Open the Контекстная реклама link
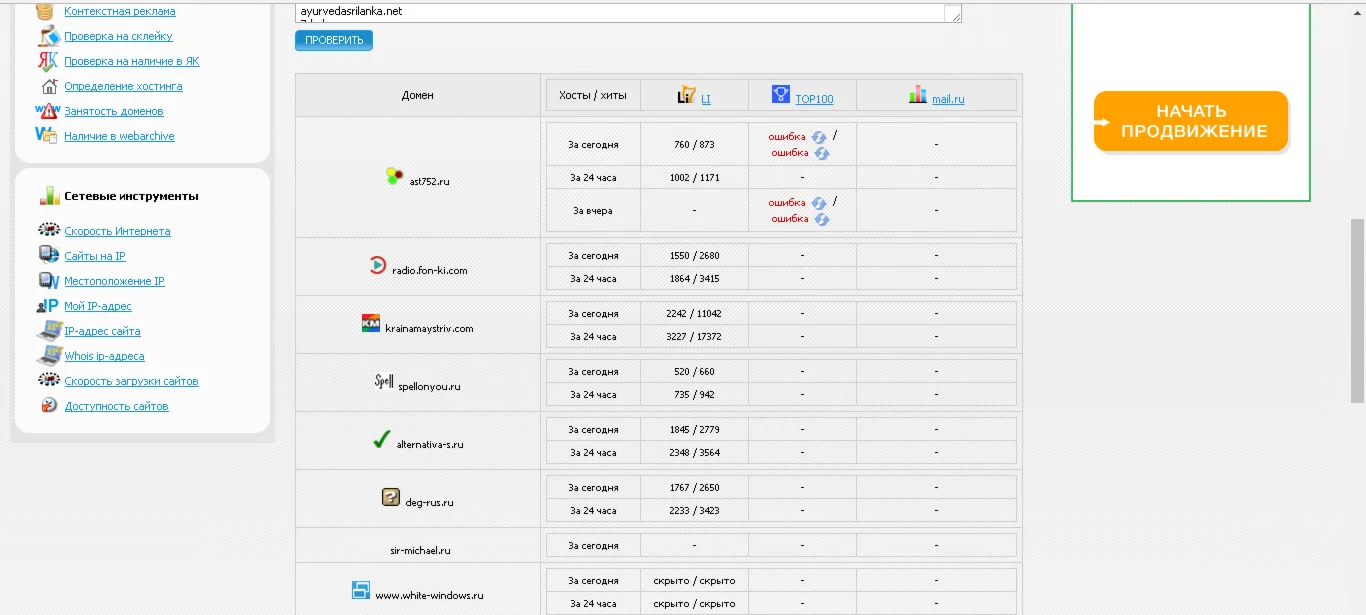Viewport: 1366px width, 615px height. pyautogui.click(x=120, y=12)
